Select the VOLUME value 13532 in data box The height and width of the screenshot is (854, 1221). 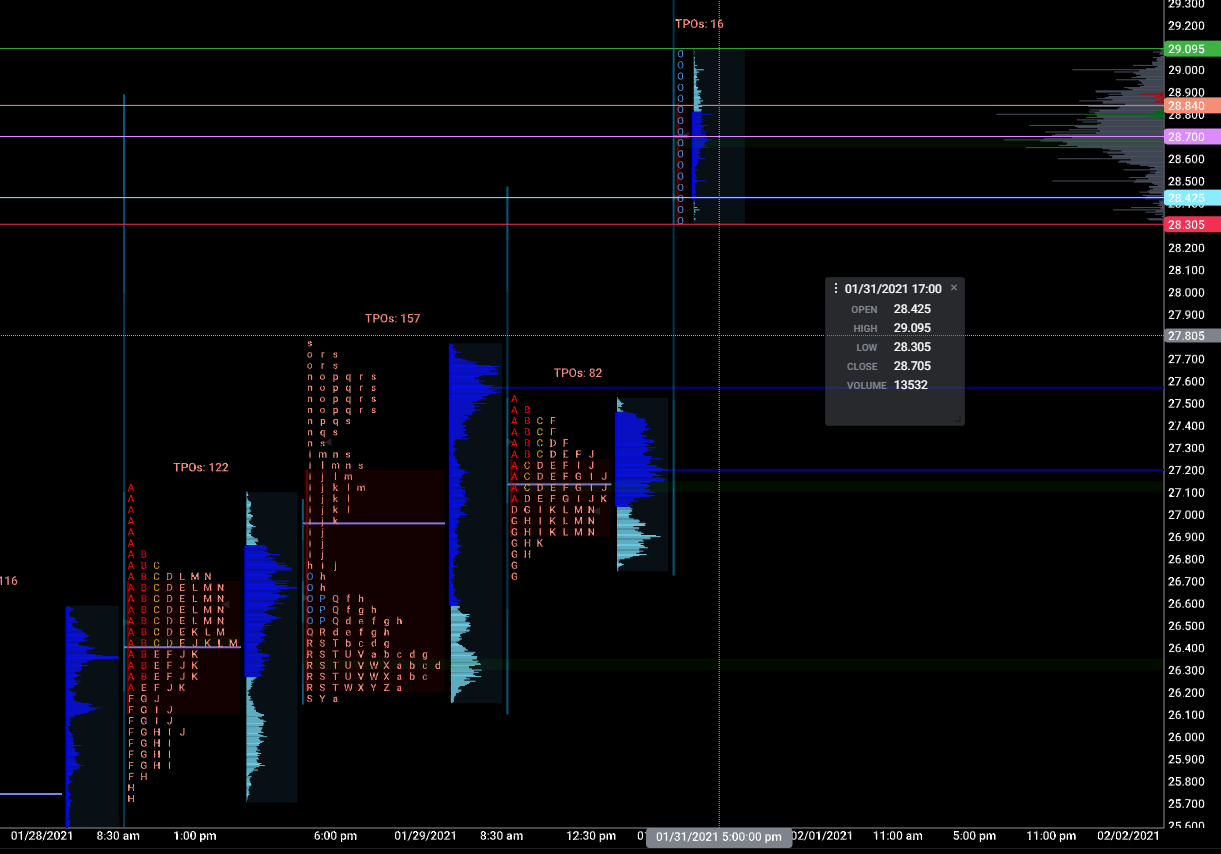(x=910, y=385)
